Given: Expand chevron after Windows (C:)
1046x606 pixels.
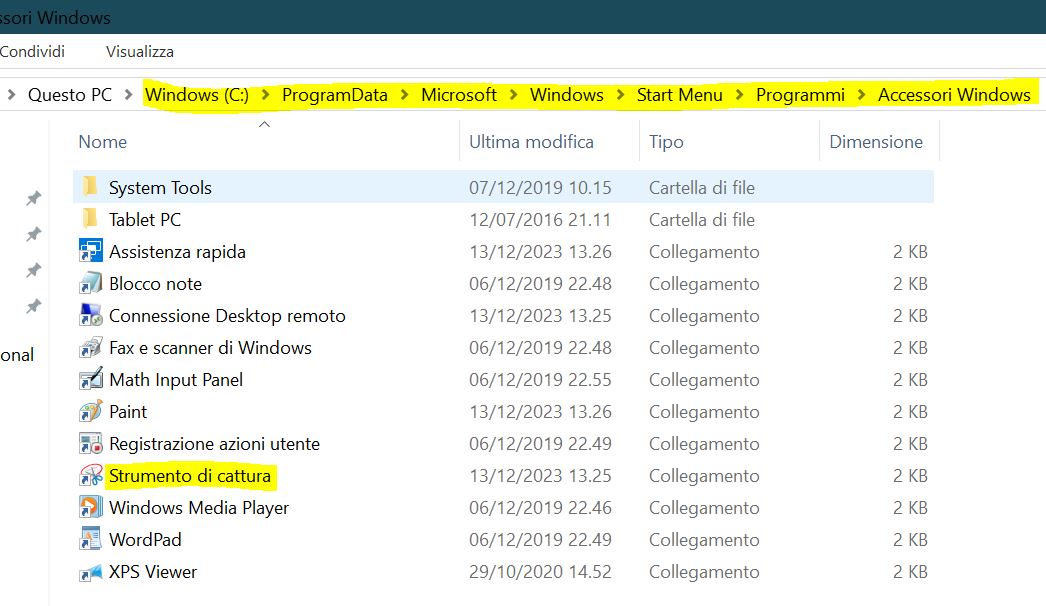Looking at the screenshot, I should 266,95.
